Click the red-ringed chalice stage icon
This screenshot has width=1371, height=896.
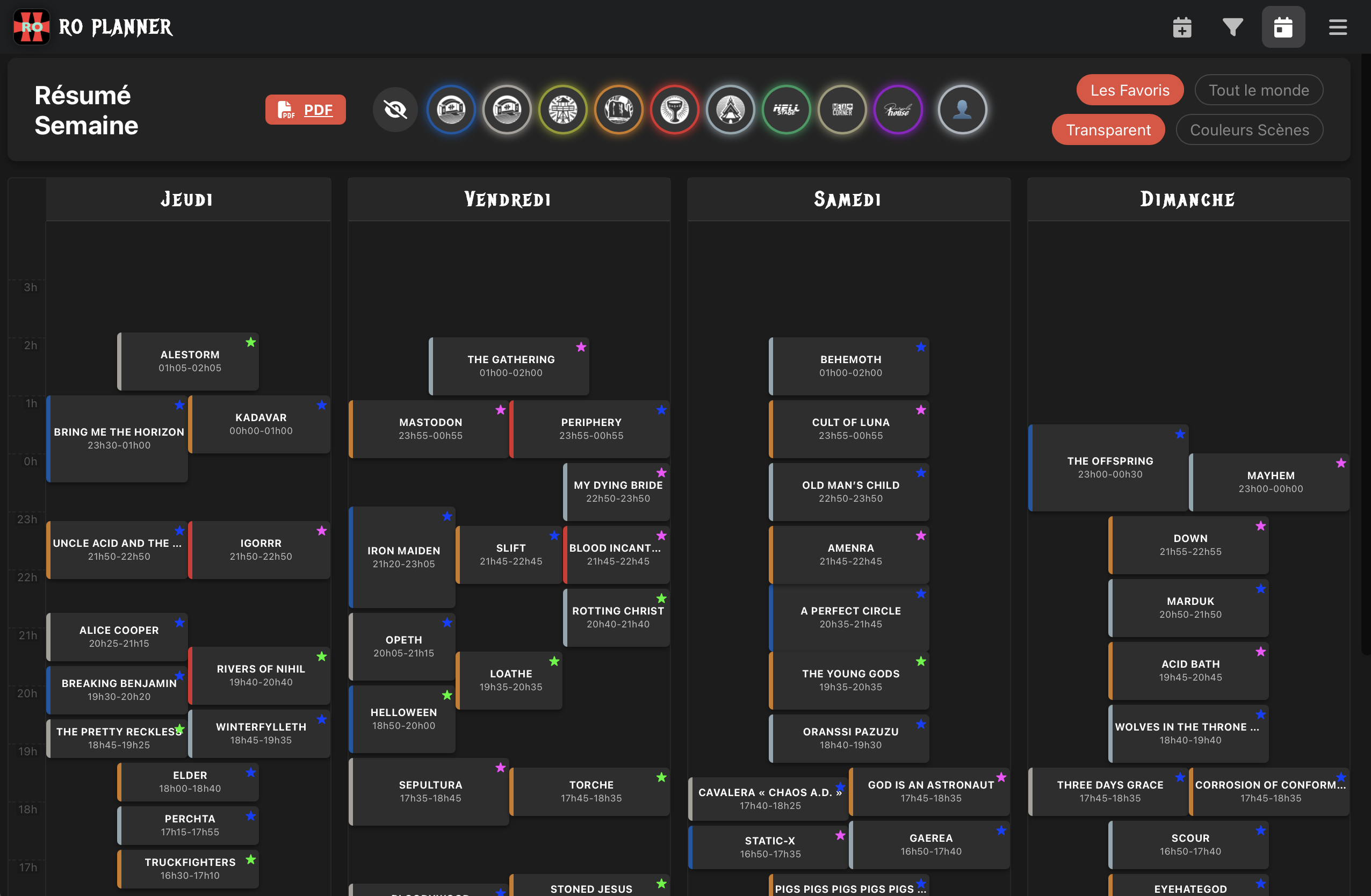click(674, 110)
